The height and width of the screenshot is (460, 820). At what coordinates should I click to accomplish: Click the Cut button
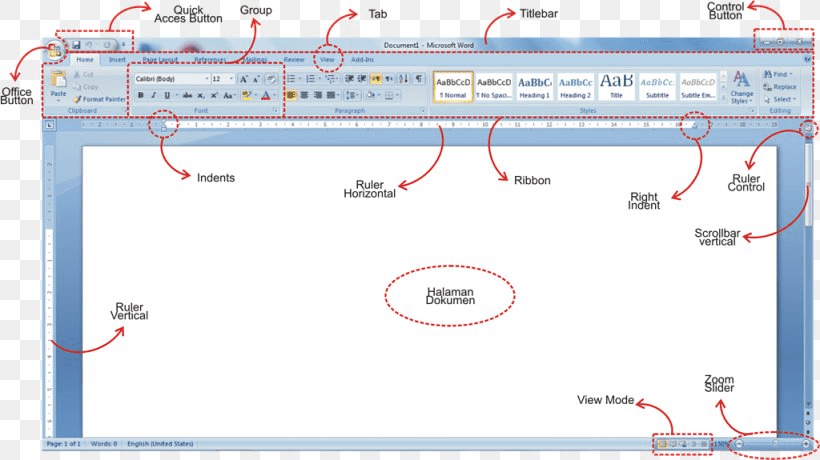pos(84,75)
